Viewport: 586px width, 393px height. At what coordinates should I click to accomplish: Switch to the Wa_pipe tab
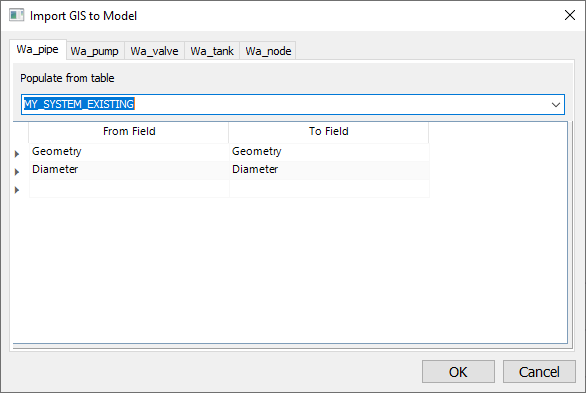[38, 50]
